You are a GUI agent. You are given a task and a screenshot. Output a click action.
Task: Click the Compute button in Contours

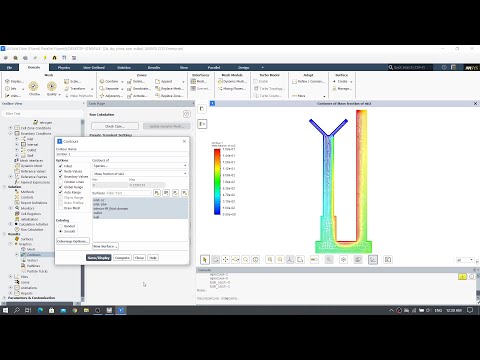tap(122, 258)
